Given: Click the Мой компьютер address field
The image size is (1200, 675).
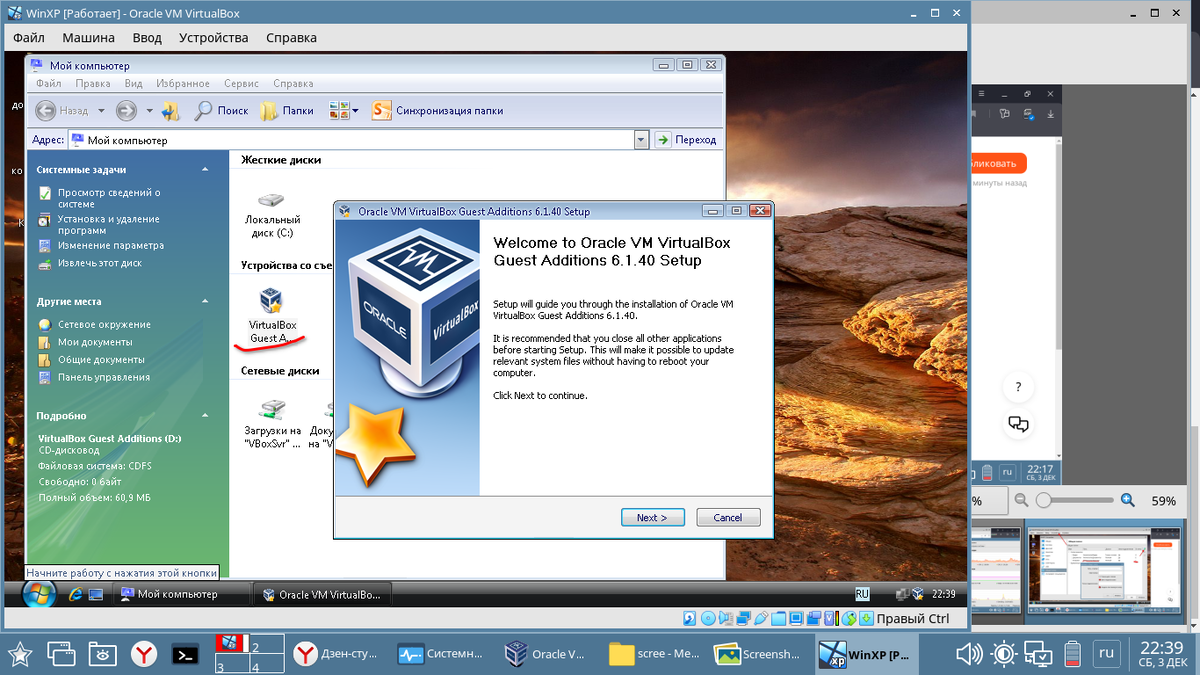Looking at the screenshot, I should click(350, 140).
